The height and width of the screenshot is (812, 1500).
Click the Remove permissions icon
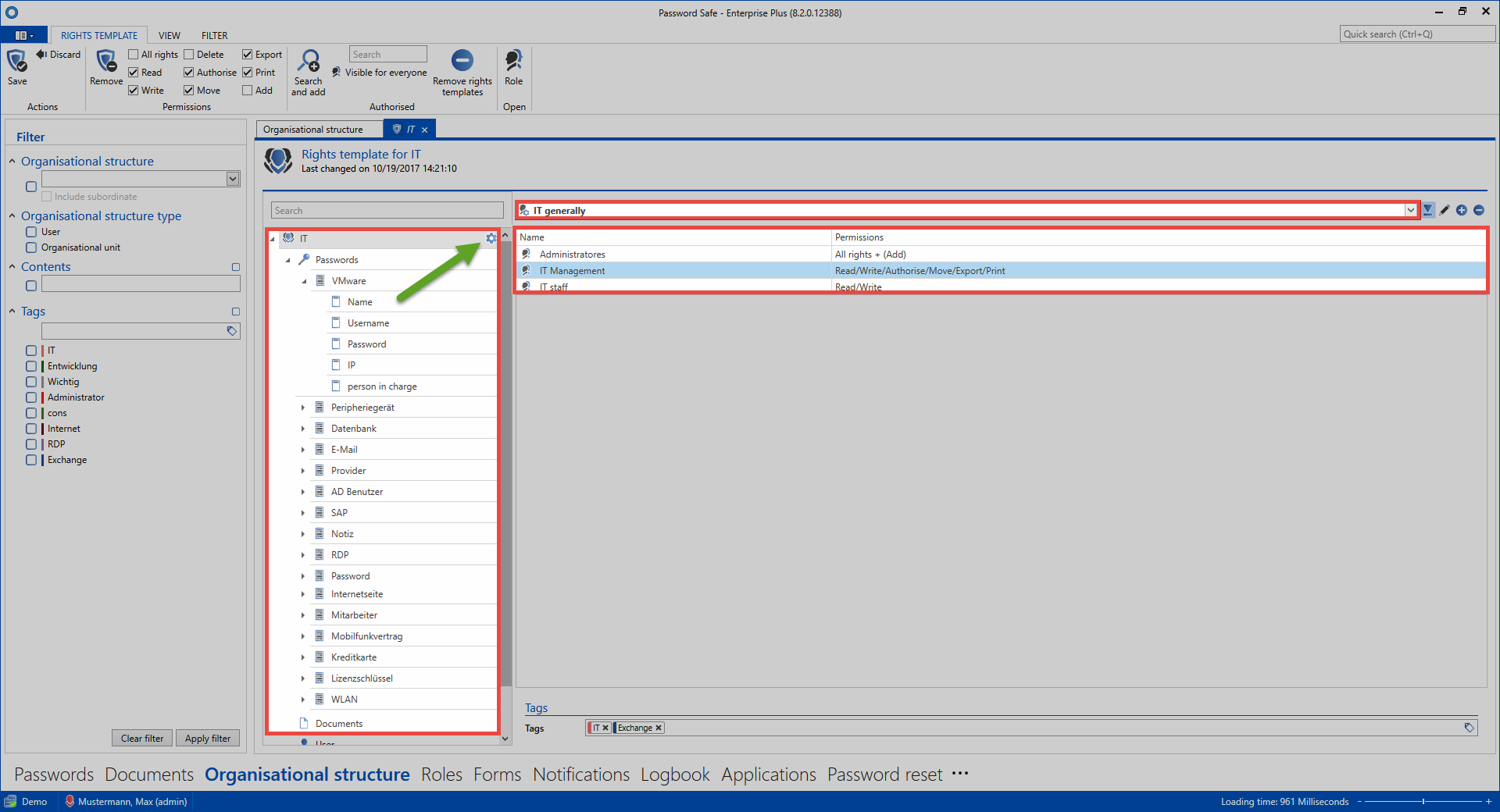click(x=106, y=61)
